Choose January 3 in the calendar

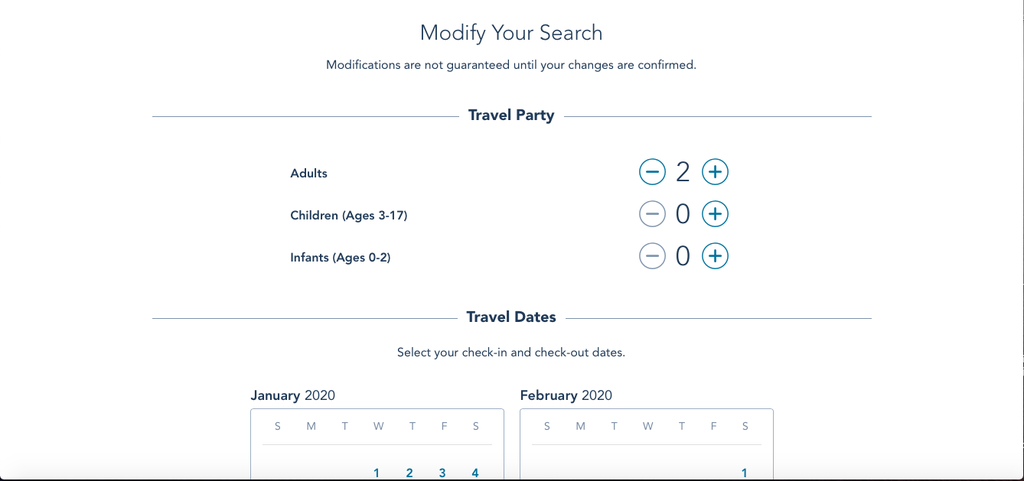[442, 473]
